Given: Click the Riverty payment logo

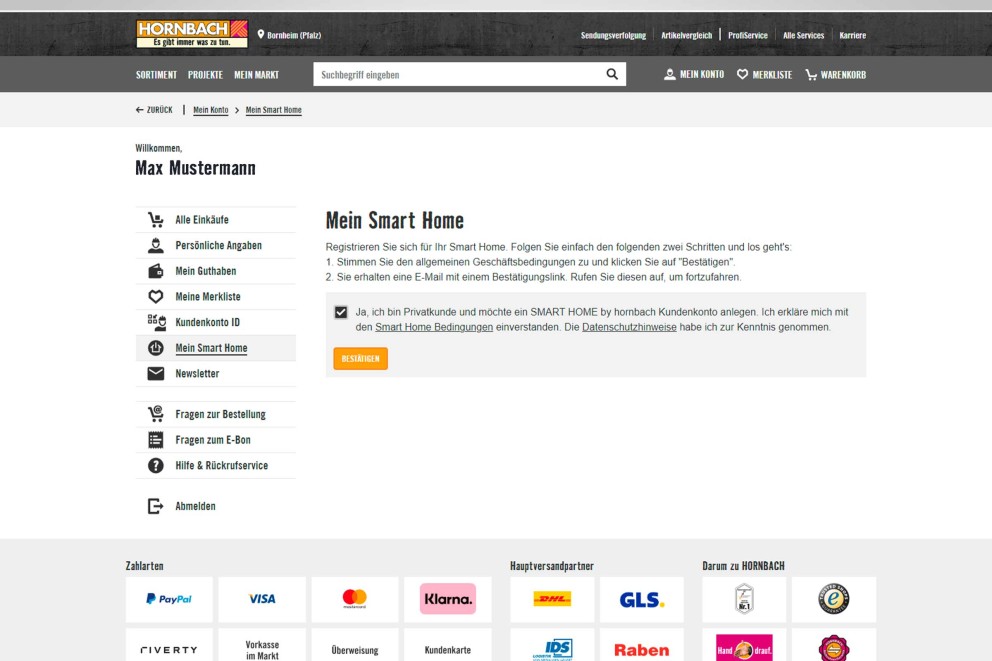Looking at the screenshot, I should pos(169,649).
